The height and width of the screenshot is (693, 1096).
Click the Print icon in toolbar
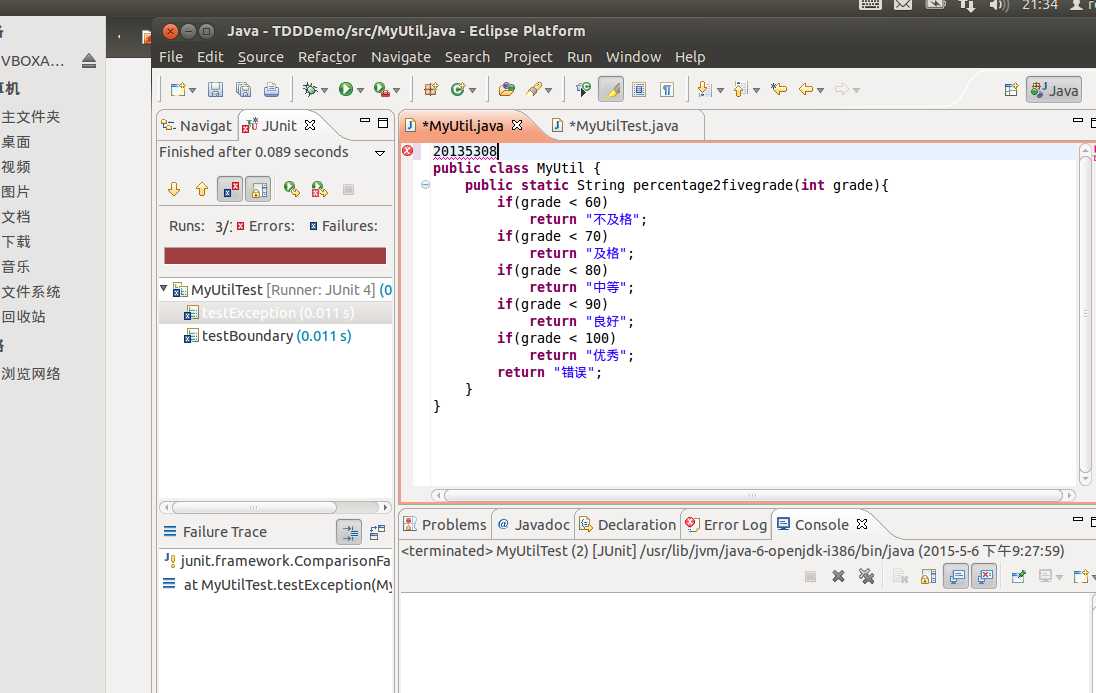(271, 90)
